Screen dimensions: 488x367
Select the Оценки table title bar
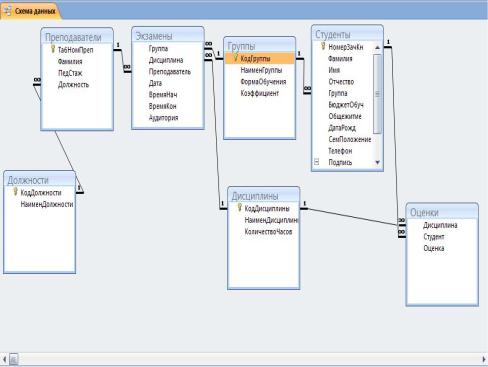(x=442, y=212)
